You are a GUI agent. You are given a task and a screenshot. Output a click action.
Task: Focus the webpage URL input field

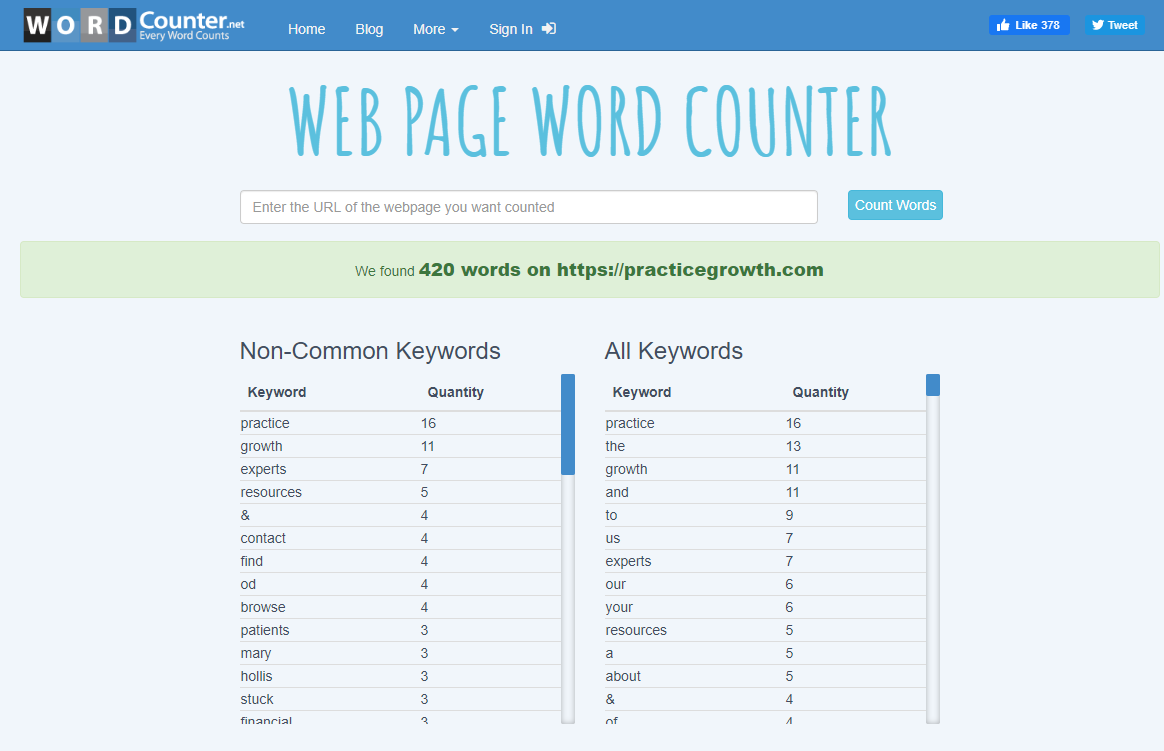(529, 207)
